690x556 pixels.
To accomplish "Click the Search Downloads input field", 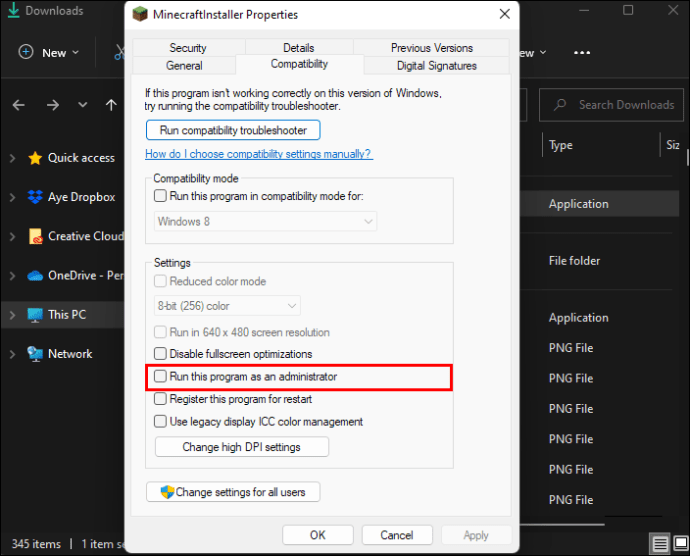I will click(x=612, y=105).
